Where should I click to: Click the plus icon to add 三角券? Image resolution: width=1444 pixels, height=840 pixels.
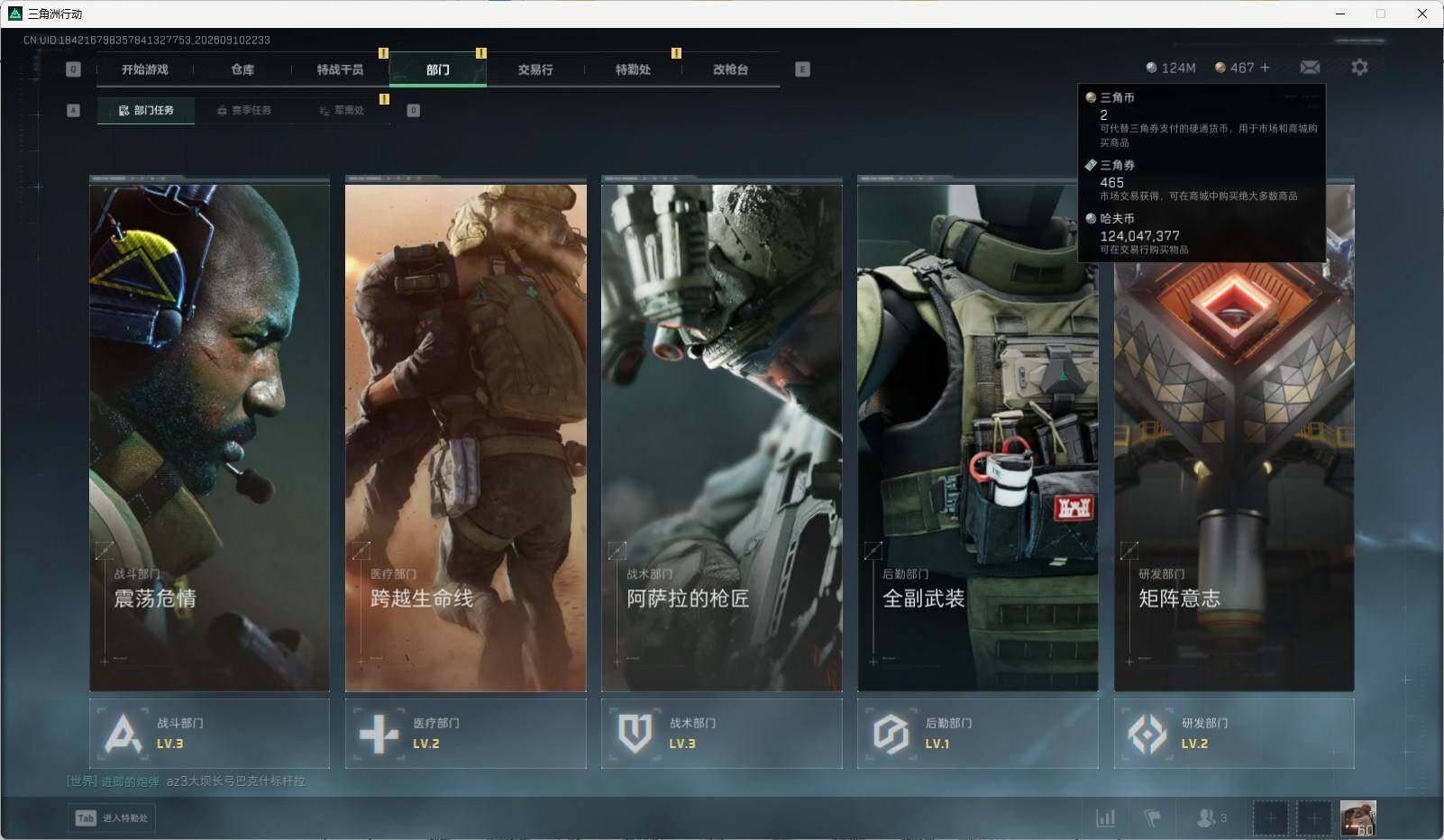pos(1265,68)
